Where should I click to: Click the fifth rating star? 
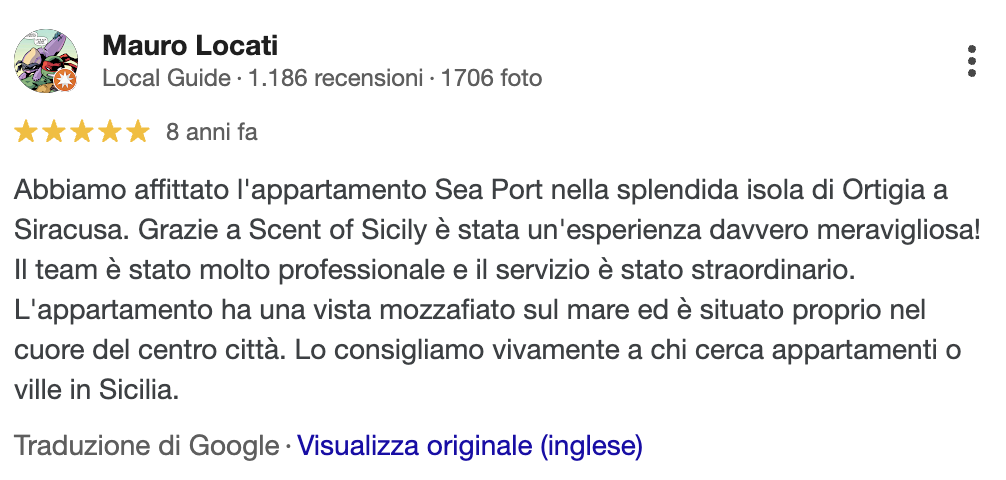click(137, 132)
